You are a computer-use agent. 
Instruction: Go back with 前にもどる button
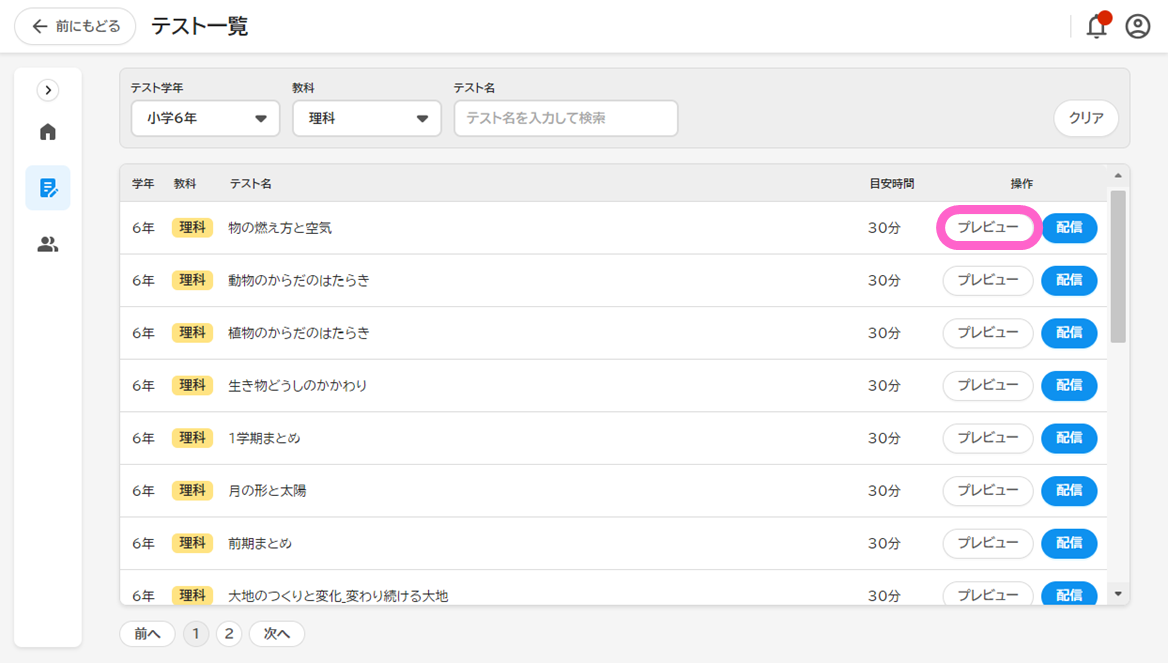75,27
